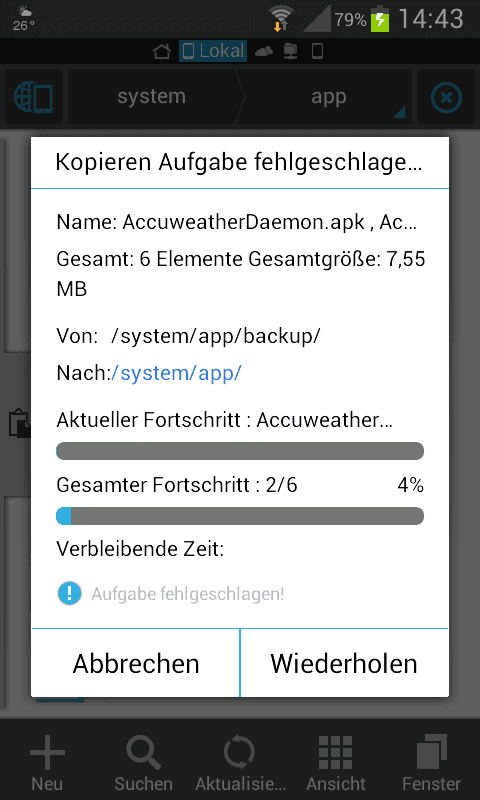Close the window with the circled X
The width and height of the screenshot is (480, 800).
click(x=446, y=97)
